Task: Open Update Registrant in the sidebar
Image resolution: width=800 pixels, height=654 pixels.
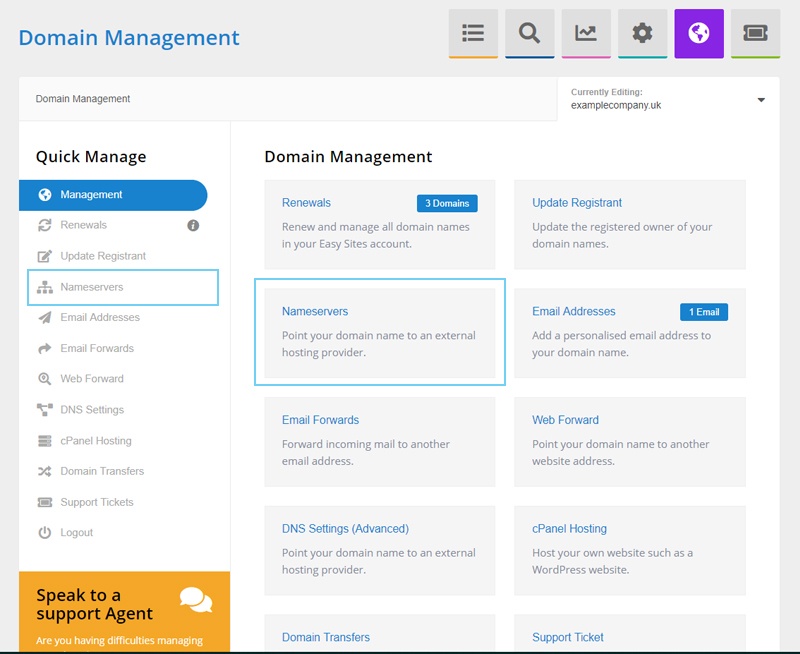Action: (103, 256)
